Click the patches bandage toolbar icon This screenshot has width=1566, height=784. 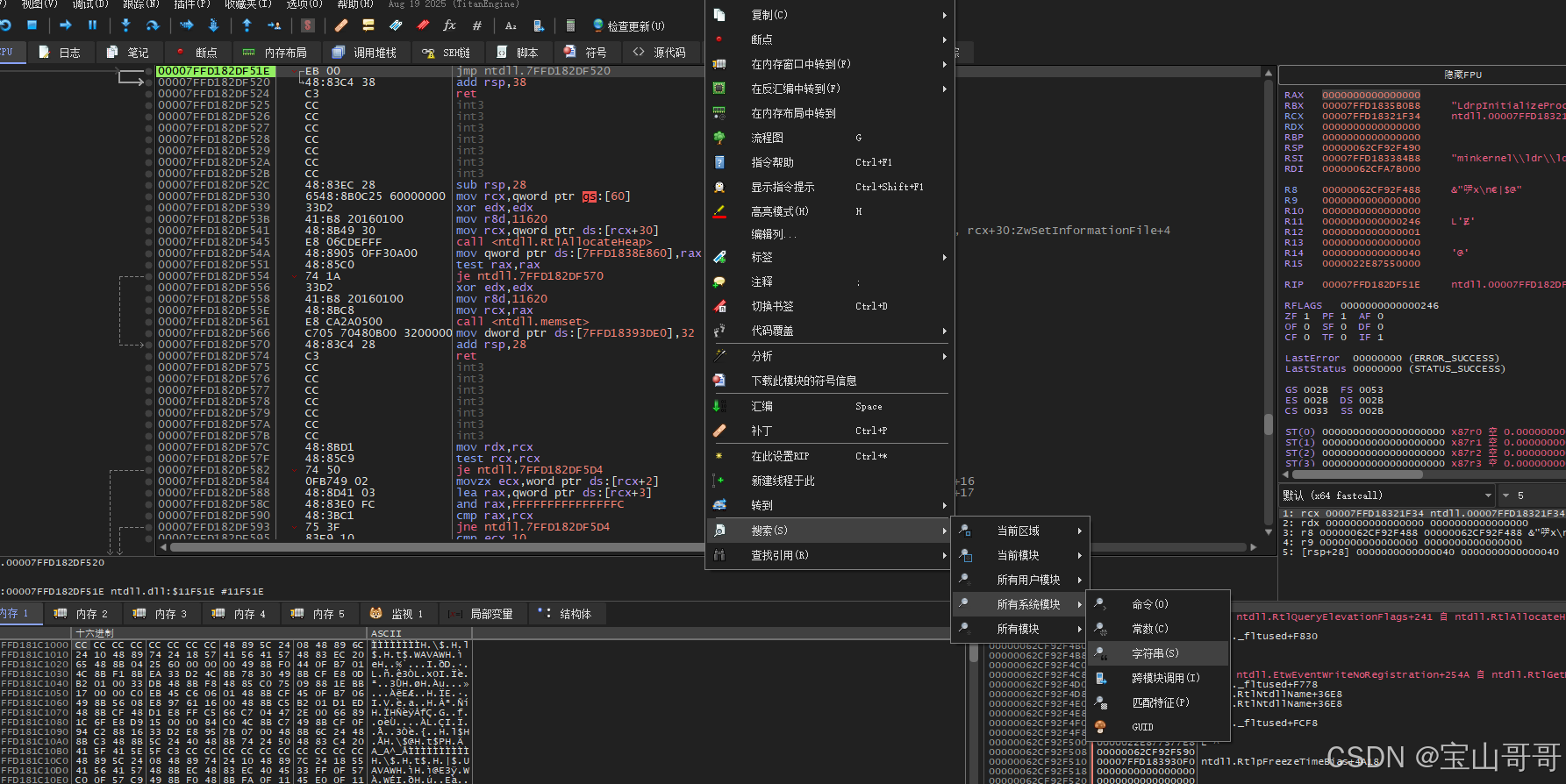(x=341, y=25)
